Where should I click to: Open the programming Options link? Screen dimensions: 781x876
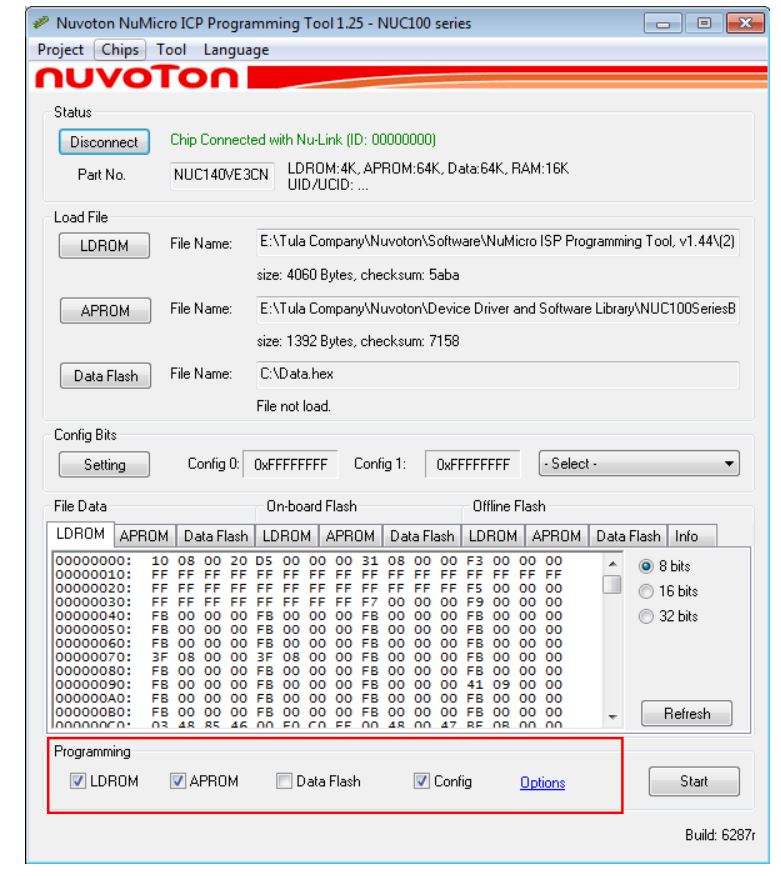[x=542, y=782]
